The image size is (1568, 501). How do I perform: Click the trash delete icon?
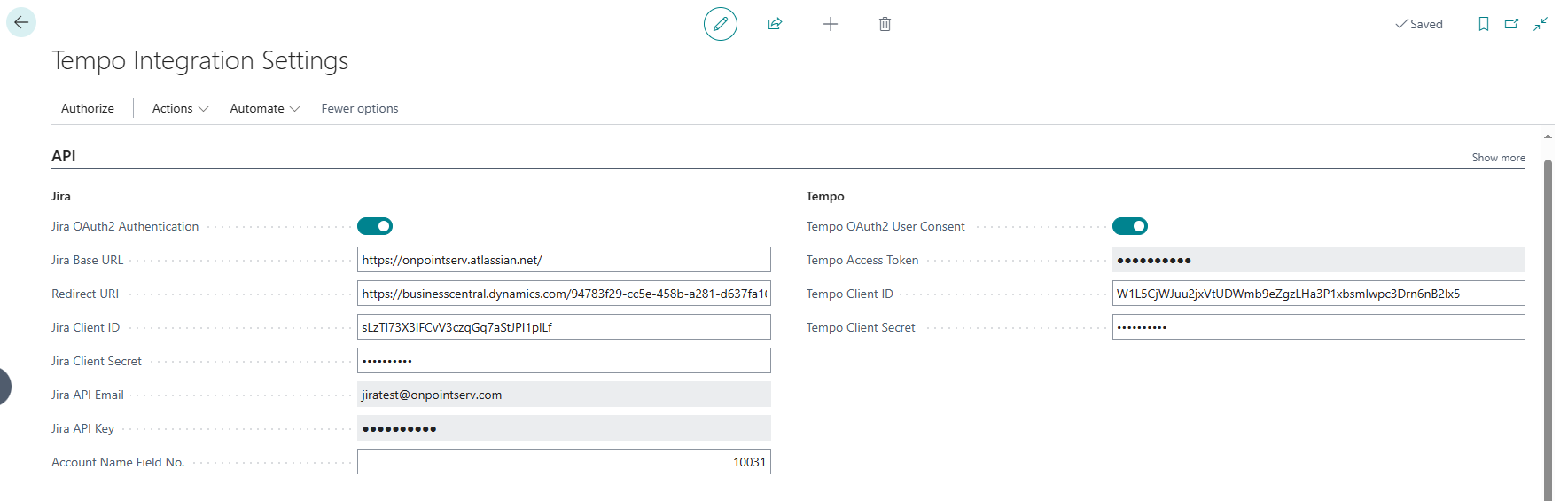pos(885,24)
